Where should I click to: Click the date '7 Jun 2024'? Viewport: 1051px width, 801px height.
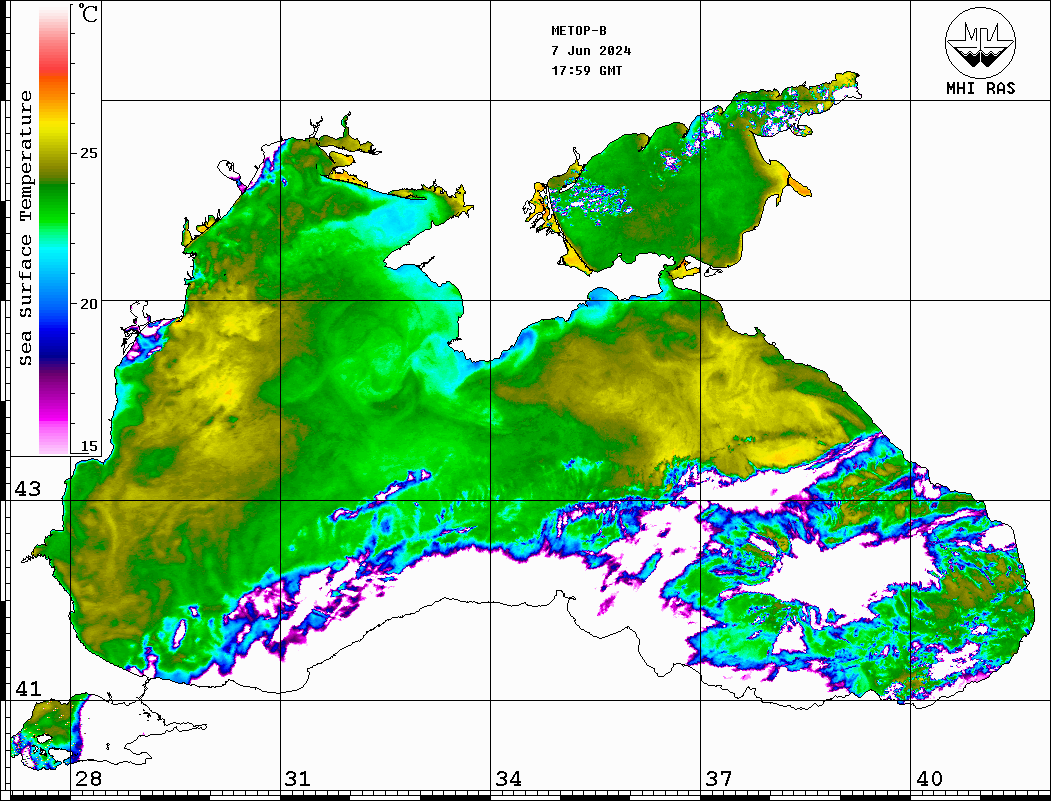coord(591,51)
